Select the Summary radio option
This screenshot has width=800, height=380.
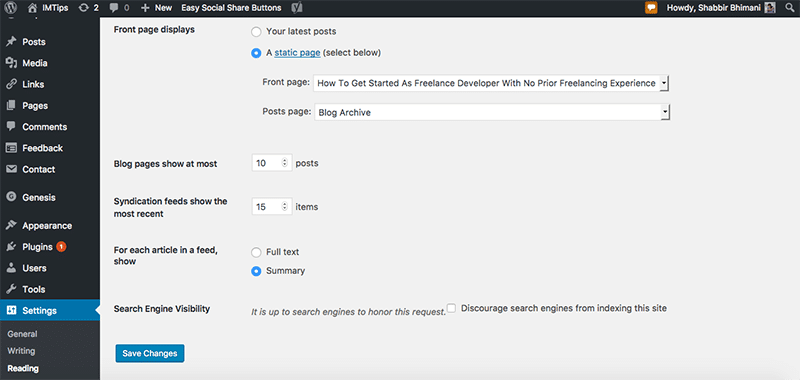coord(256,271)
